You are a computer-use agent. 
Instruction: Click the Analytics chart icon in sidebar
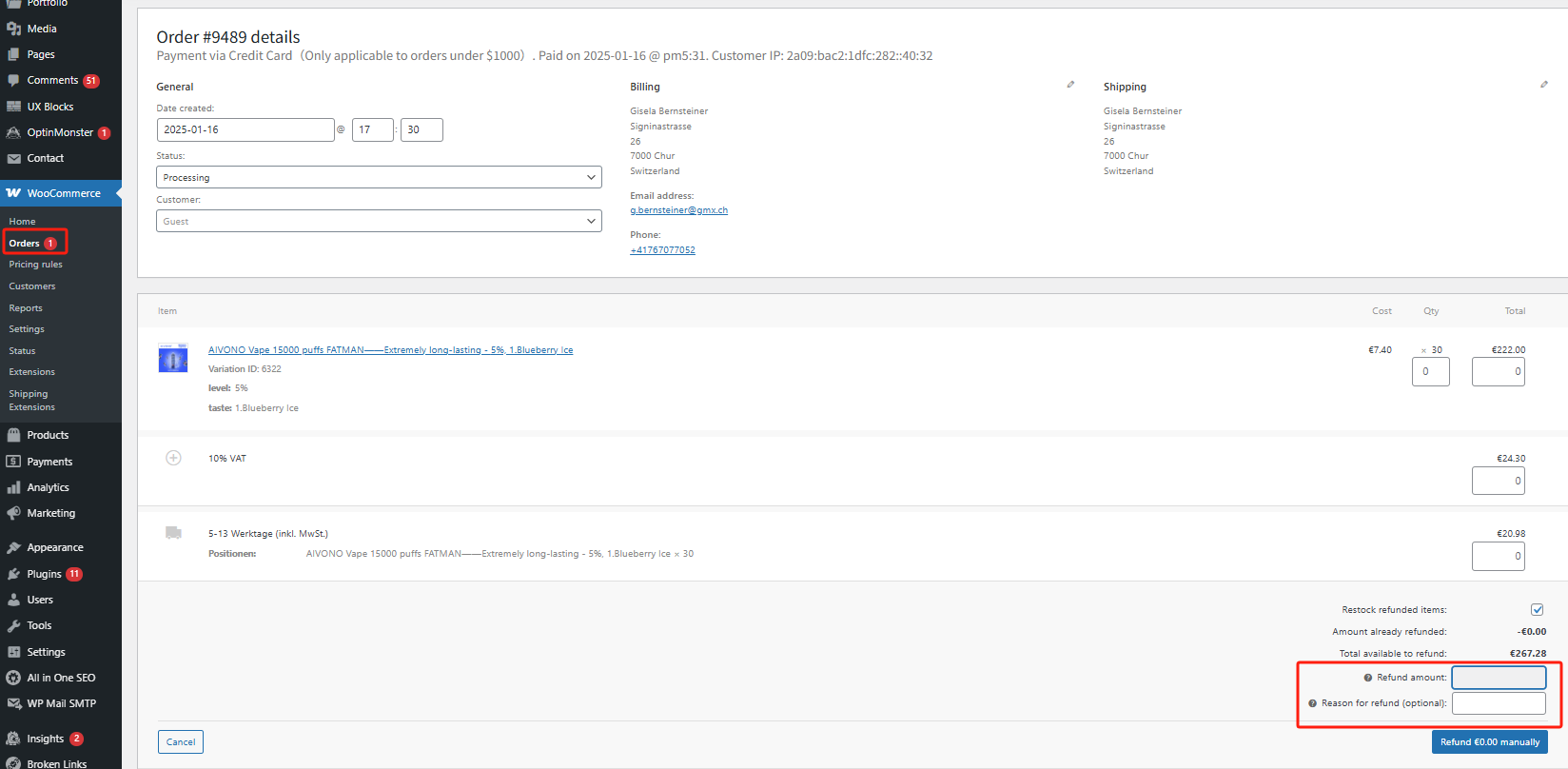13,487
